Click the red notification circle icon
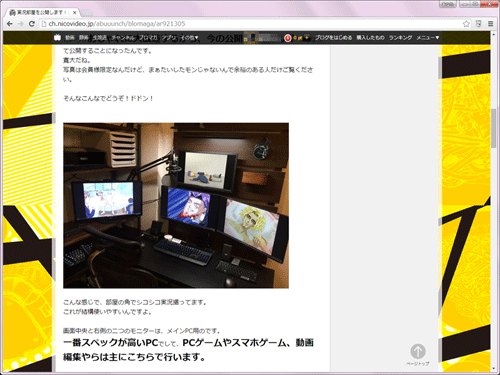Screen dimensions: 500x375 (x=288, y=38)
